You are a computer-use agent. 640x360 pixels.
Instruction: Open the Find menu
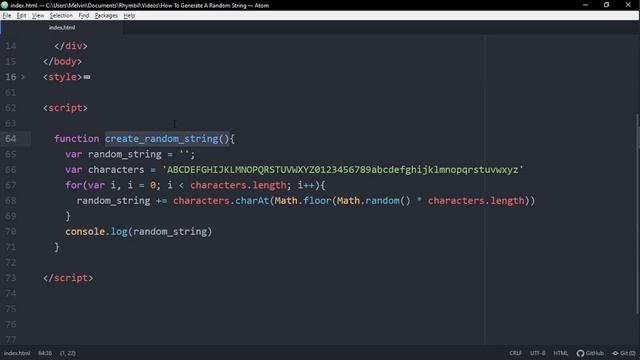(84, 16)
